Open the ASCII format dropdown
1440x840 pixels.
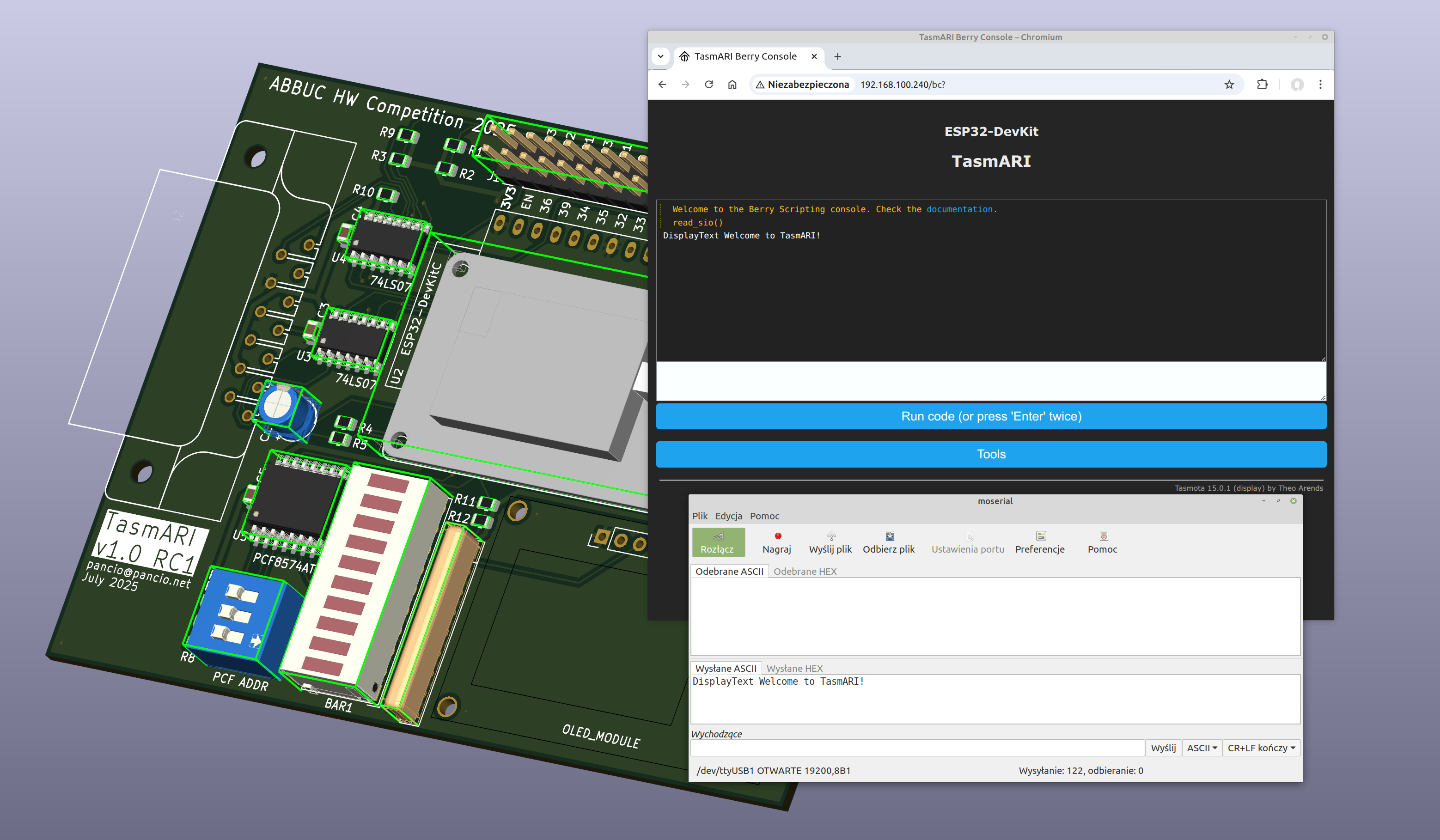point(1202,748)
